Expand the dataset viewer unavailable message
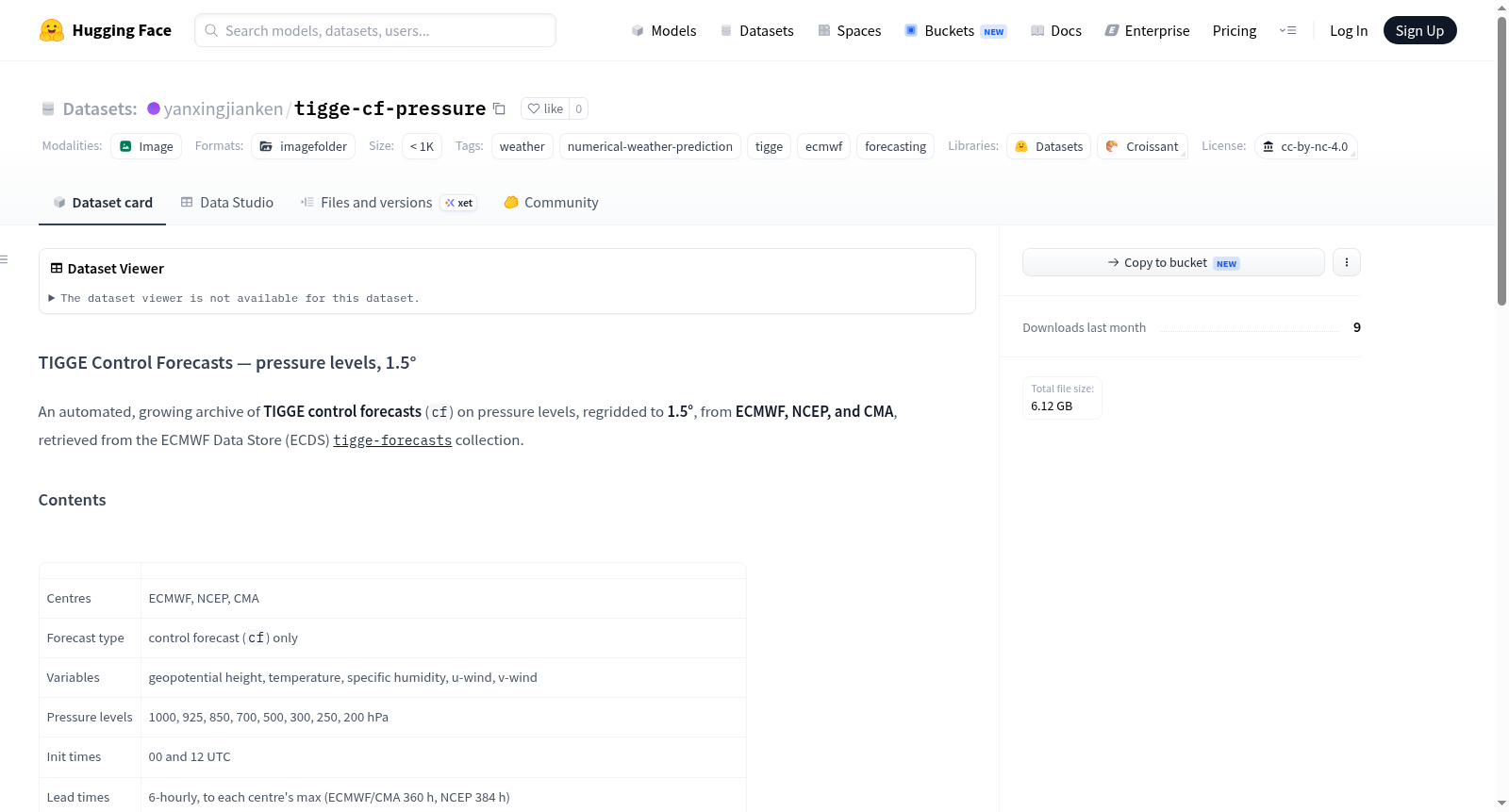Image resolution: width=1509 pixels, height=812 pixels. 234,298
